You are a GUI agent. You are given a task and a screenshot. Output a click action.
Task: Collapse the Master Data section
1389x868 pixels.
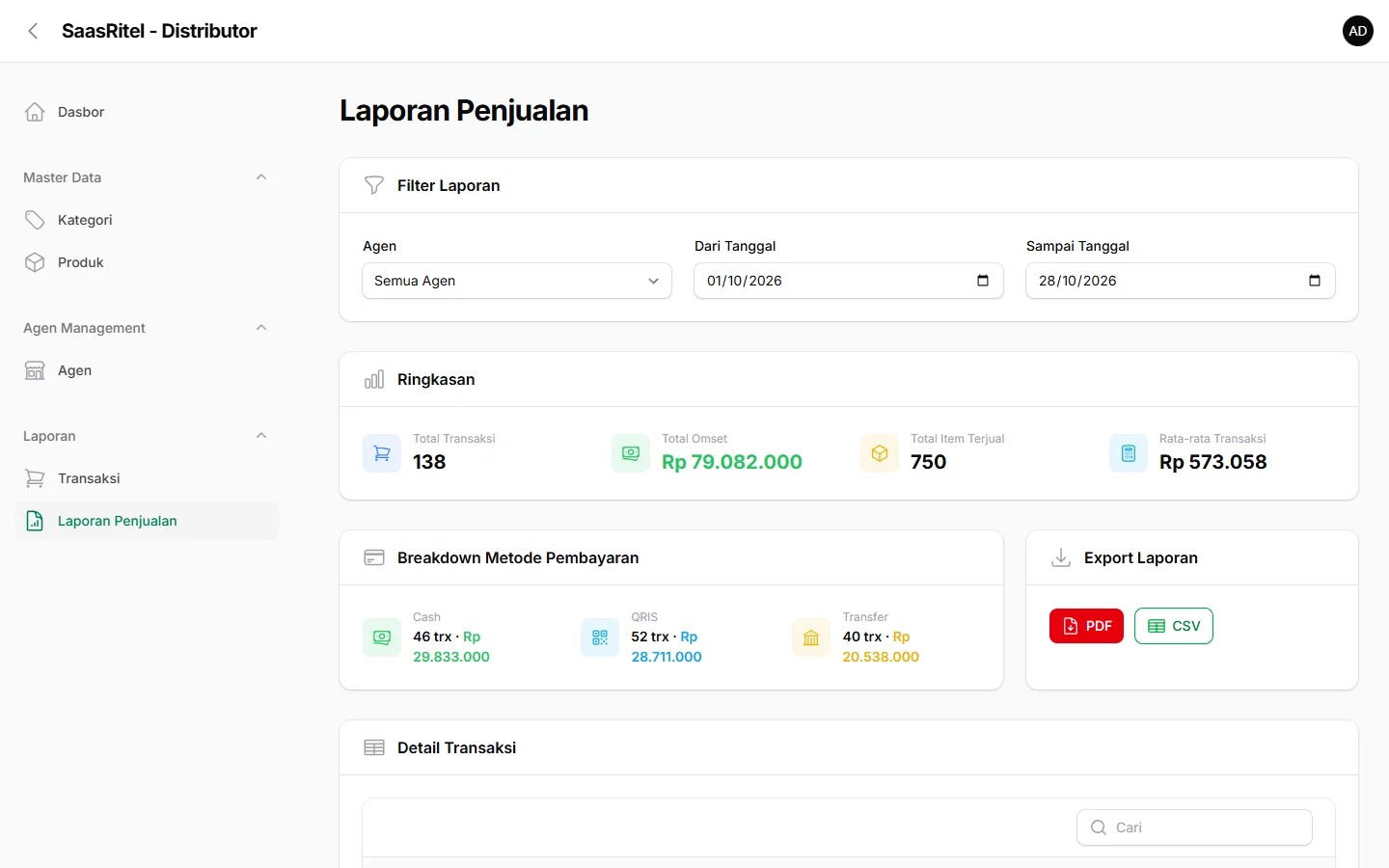[x=261, y=177]
